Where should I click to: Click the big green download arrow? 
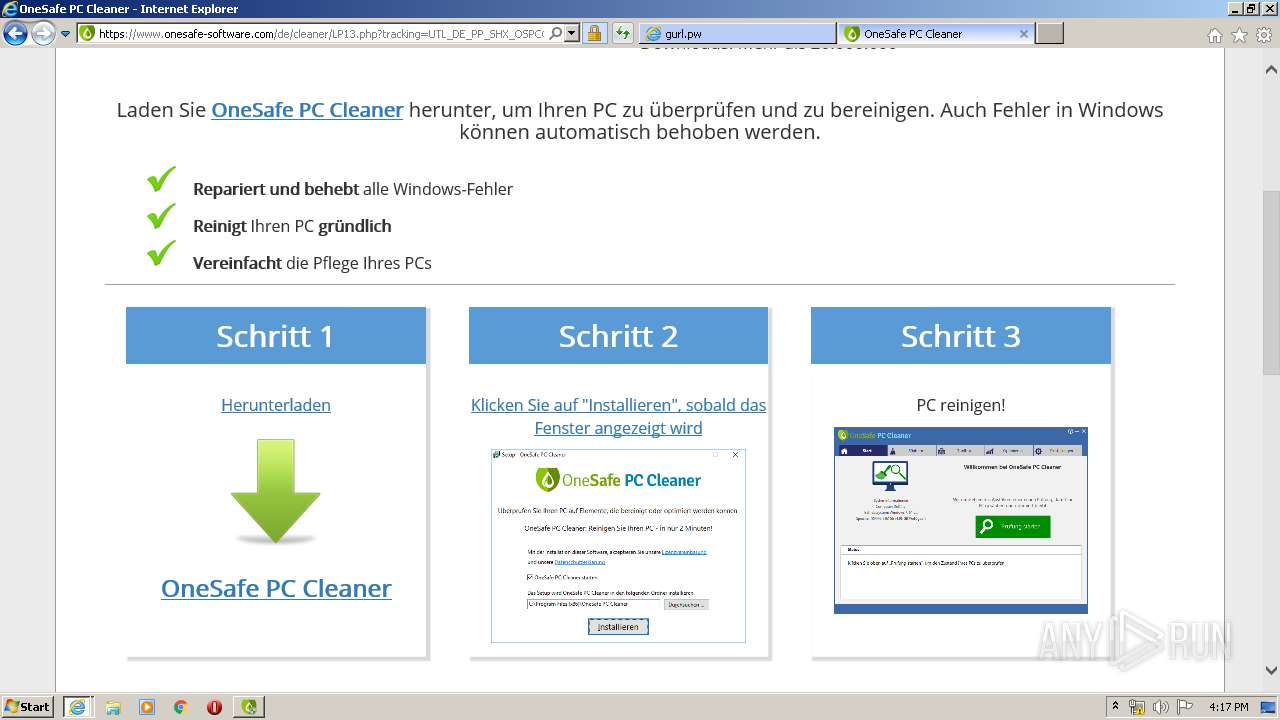275,492
